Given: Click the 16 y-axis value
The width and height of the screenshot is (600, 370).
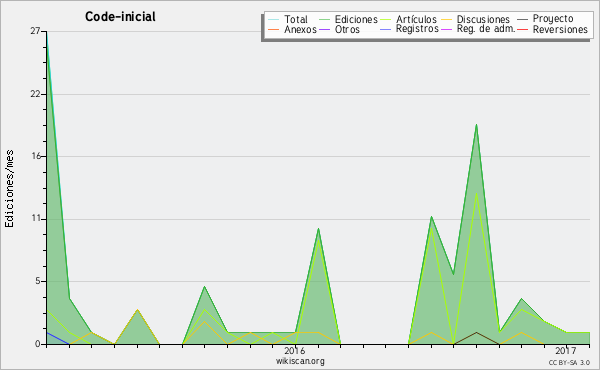Looking at the screenshot, I should (x=36, y=156).
